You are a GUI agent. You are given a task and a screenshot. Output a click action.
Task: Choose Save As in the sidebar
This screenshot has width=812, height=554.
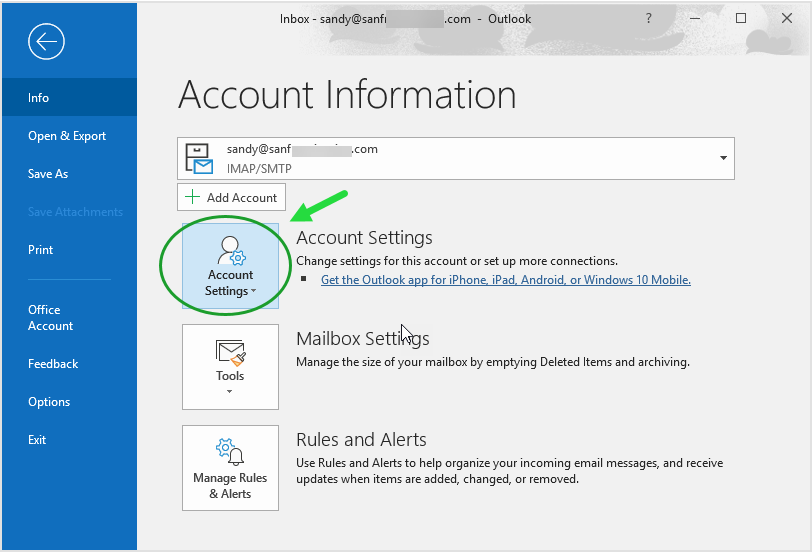(x=48, y=174)
